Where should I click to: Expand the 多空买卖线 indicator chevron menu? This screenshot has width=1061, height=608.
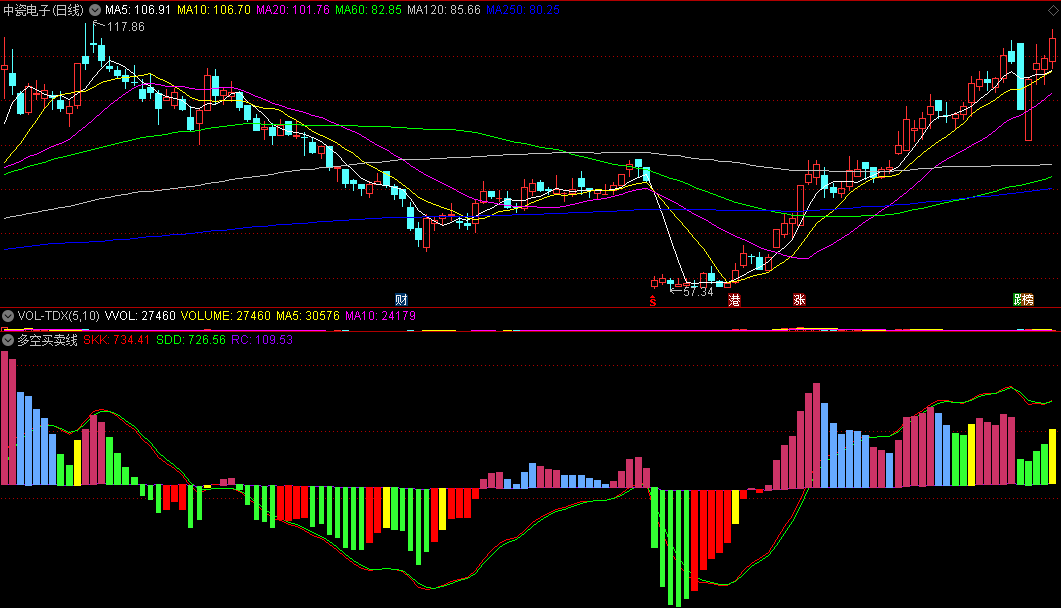[x=8, y=340]
